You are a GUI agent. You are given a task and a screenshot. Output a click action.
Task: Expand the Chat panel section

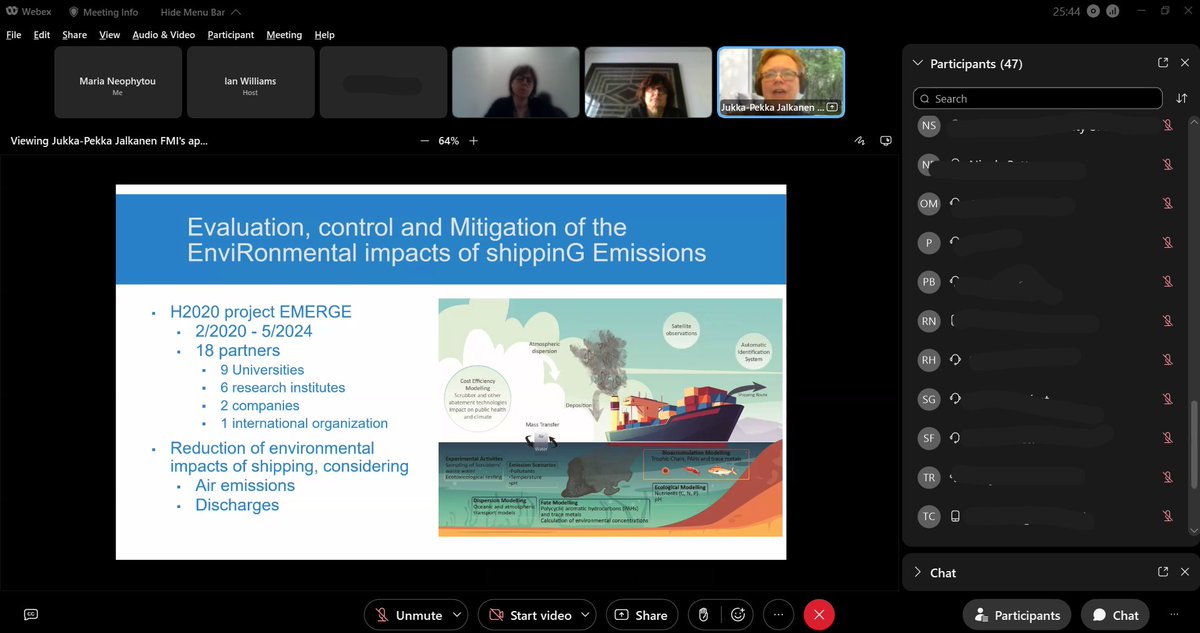tap(918, 573)
